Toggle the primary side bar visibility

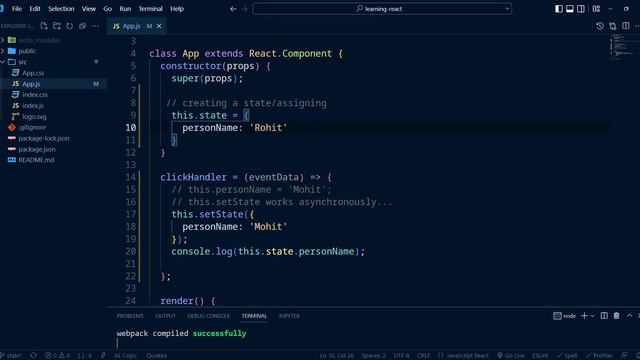pos(559,9)
